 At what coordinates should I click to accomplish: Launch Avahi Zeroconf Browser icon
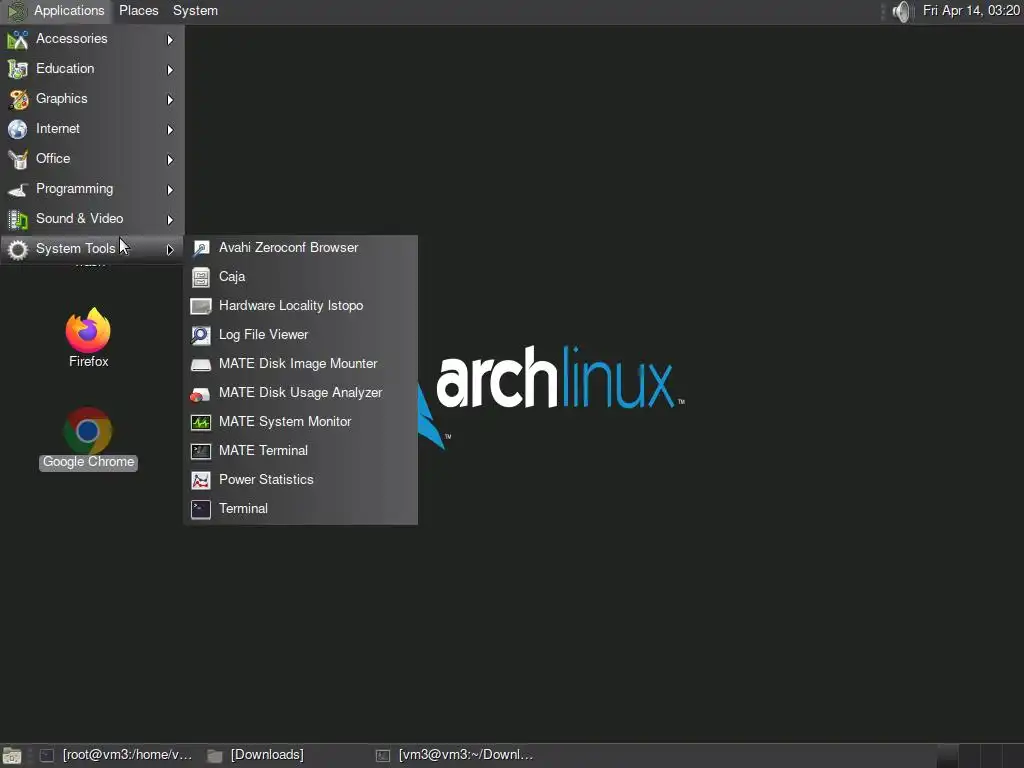(201, 248)
